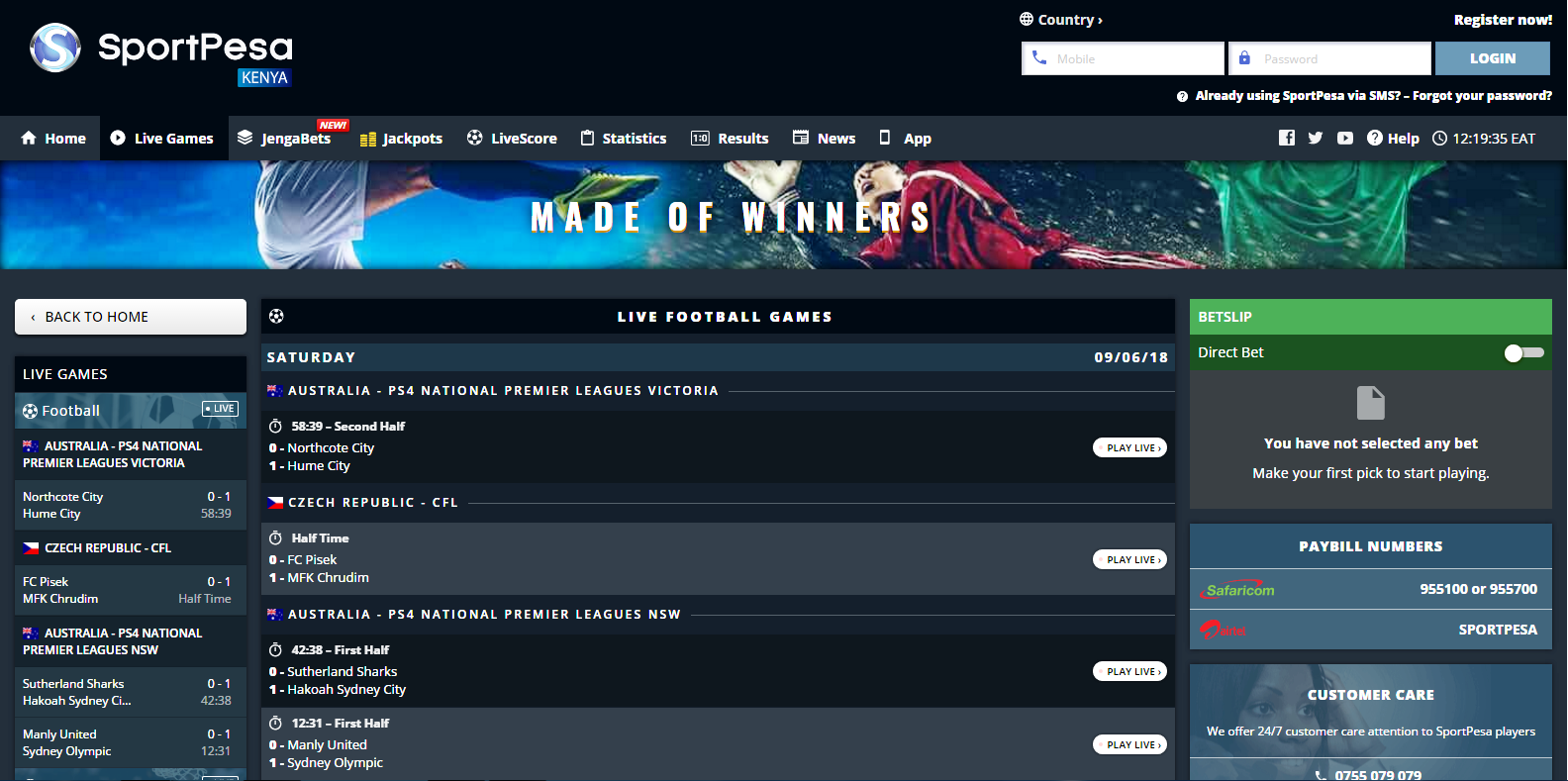The image size is (1568, 781).
Task: Open the Results menu item
Action: (x=730, y=139)
